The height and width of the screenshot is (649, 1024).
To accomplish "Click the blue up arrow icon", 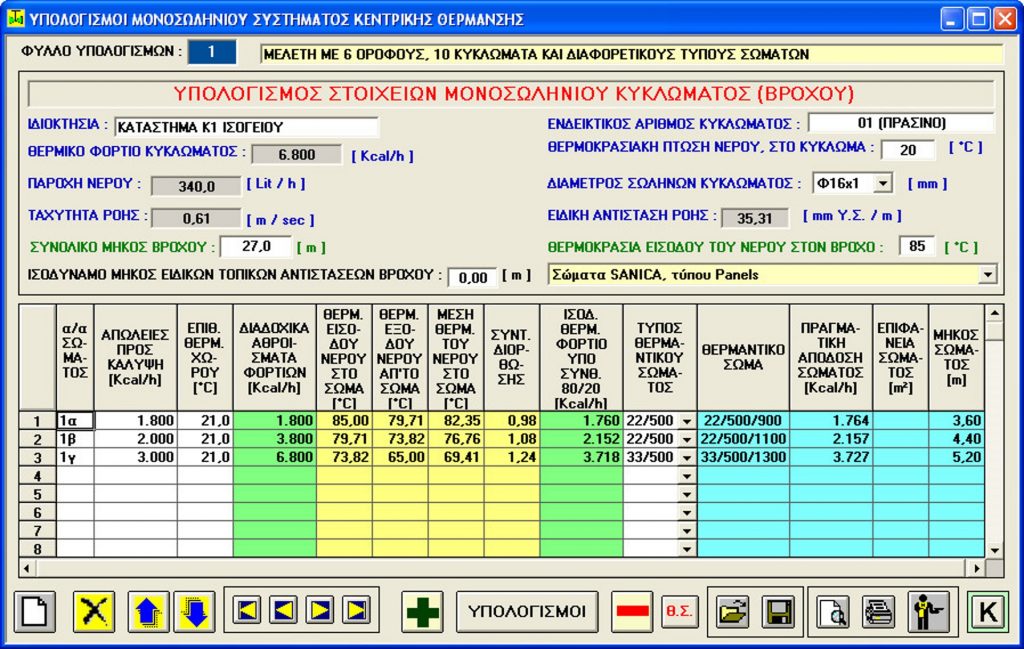I will pyautogui.click(x=148, y=610).
